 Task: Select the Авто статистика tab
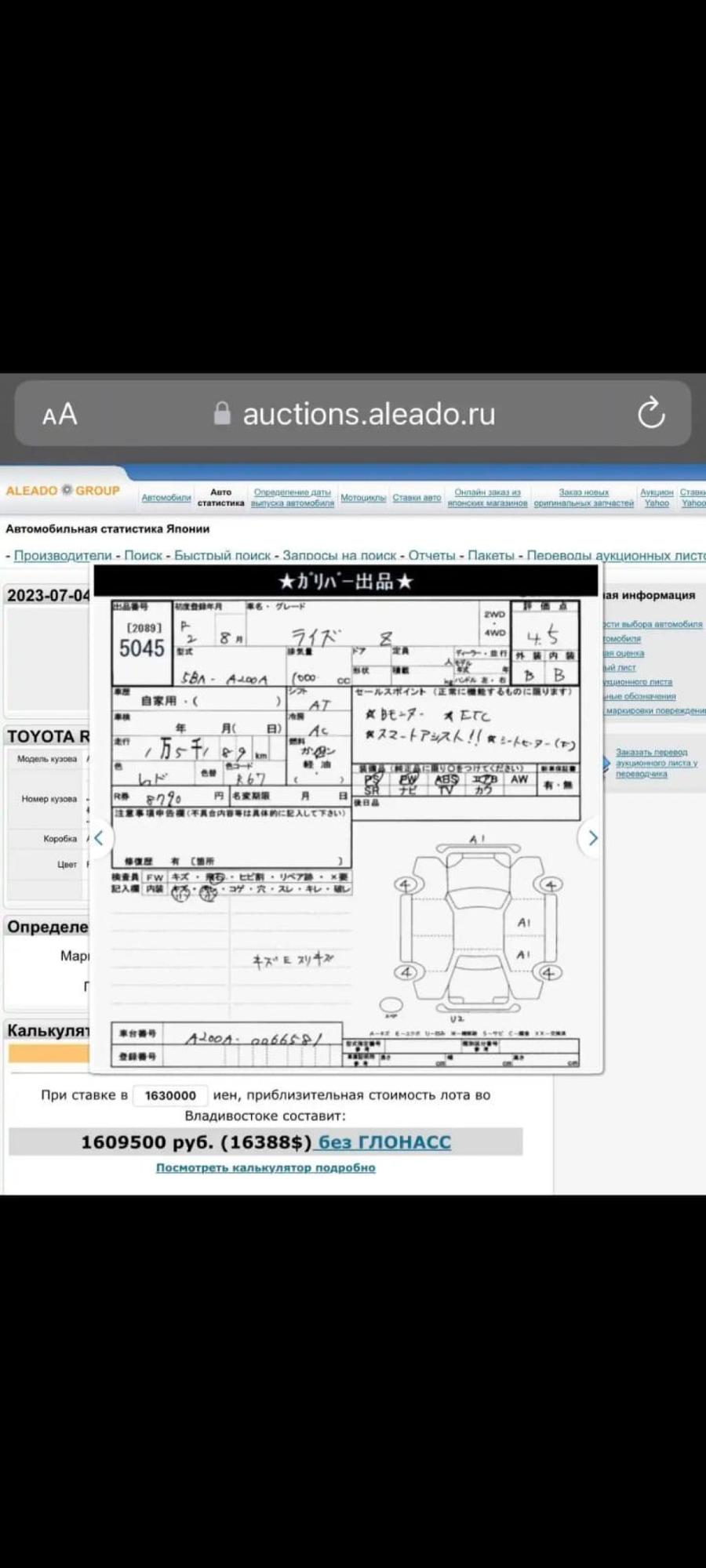(x=220, y=498)
